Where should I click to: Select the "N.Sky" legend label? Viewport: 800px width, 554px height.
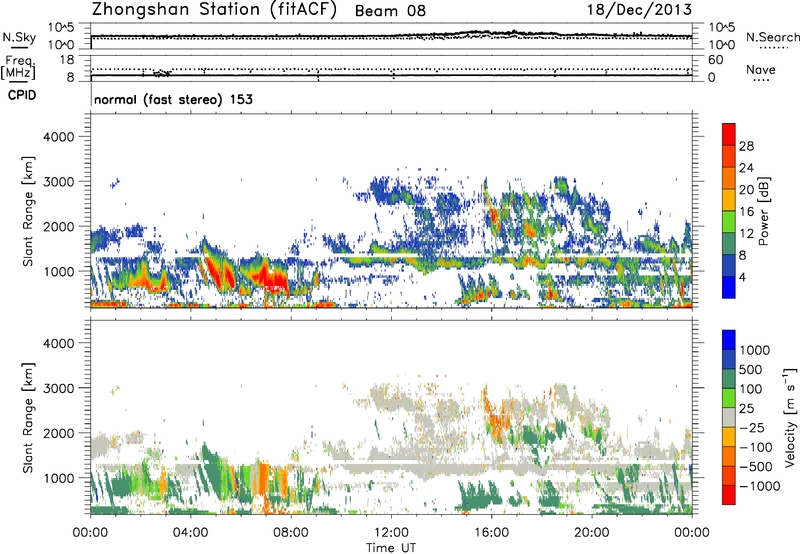[x=19, y=37]
